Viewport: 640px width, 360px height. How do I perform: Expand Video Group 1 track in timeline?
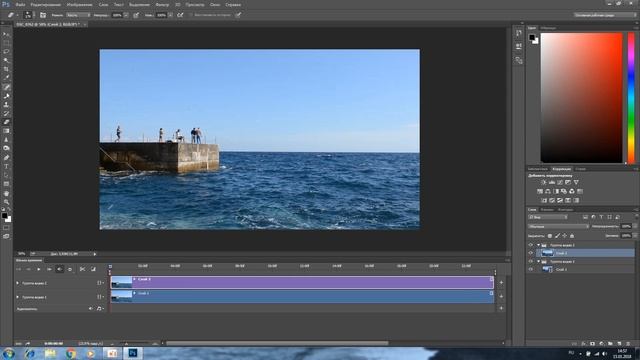coord(17,297)
